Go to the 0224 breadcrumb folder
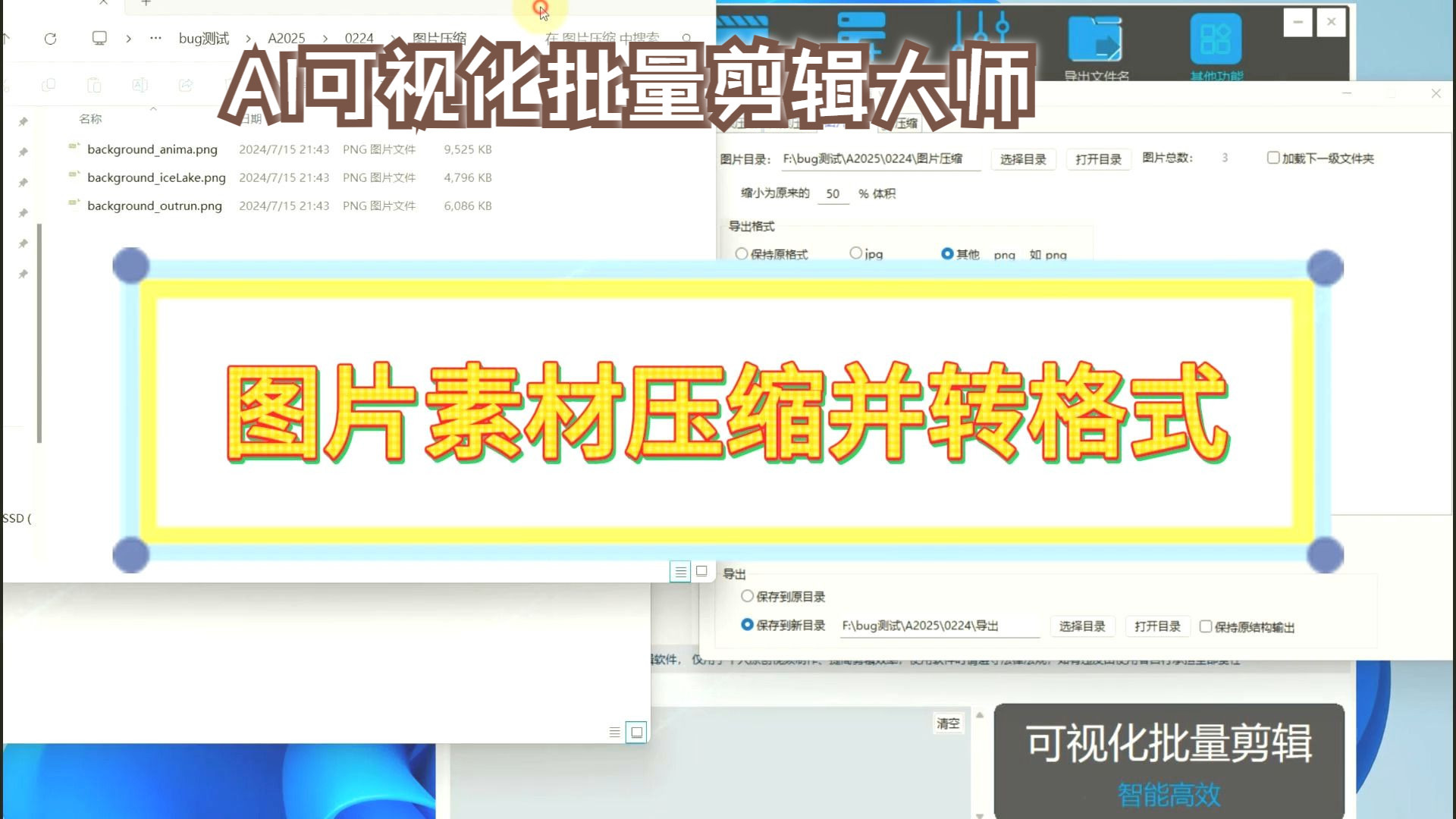 359,39
